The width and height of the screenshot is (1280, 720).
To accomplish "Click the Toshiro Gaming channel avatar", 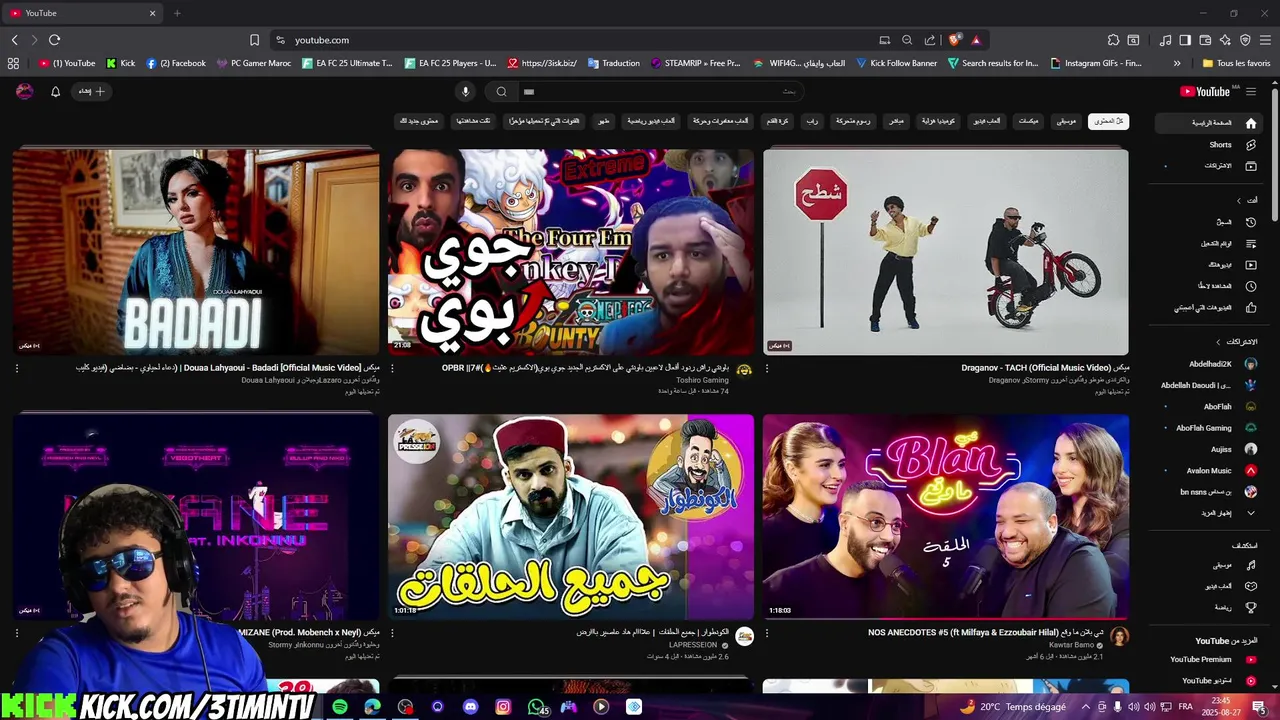I will click(x=744, y=371).
